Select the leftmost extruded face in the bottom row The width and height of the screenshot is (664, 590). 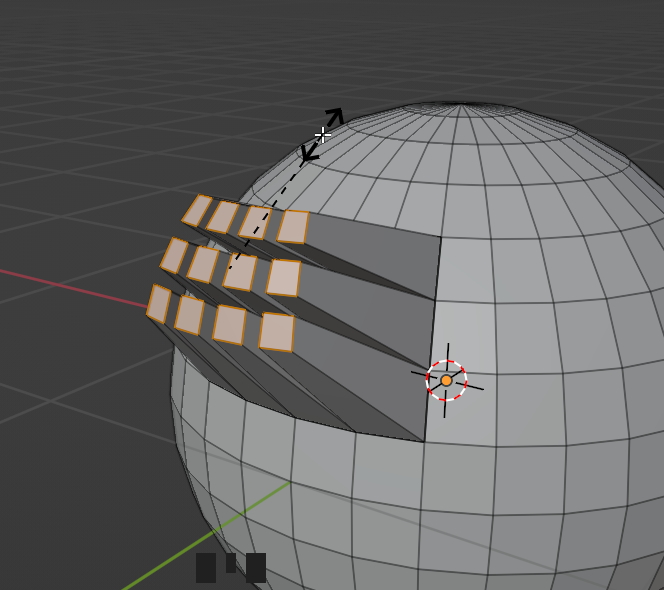[x=159, y=304]
